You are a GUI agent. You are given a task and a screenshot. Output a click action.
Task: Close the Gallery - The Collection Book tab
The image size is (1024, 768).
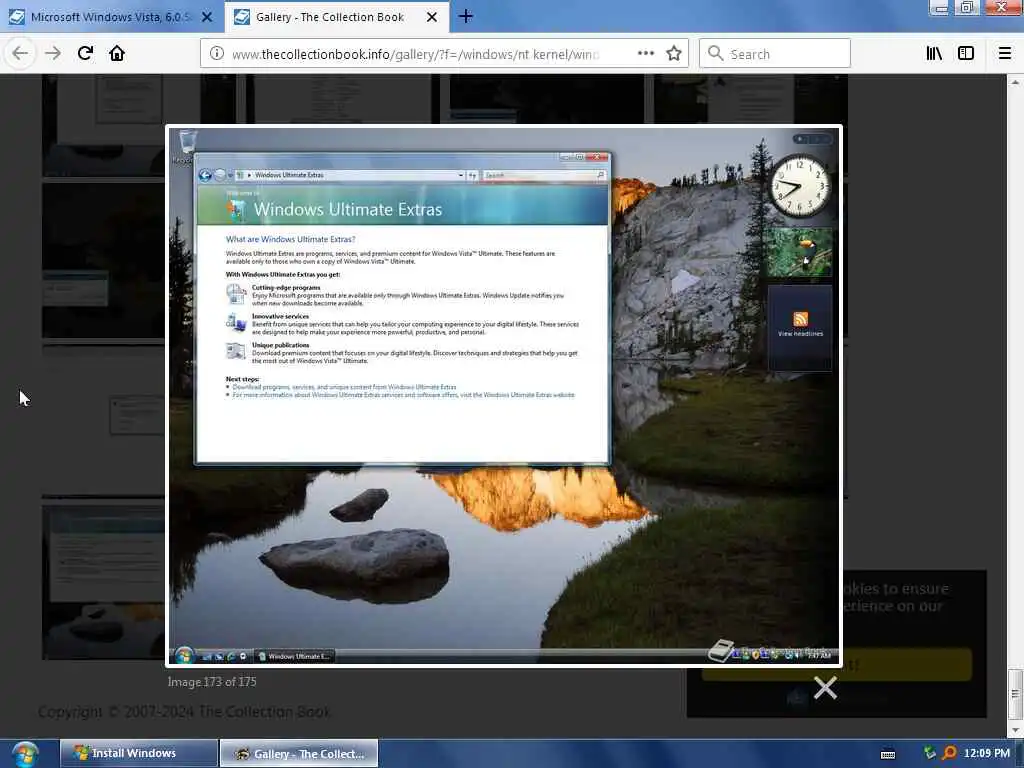pyautogui.click(x=432, y=17)
